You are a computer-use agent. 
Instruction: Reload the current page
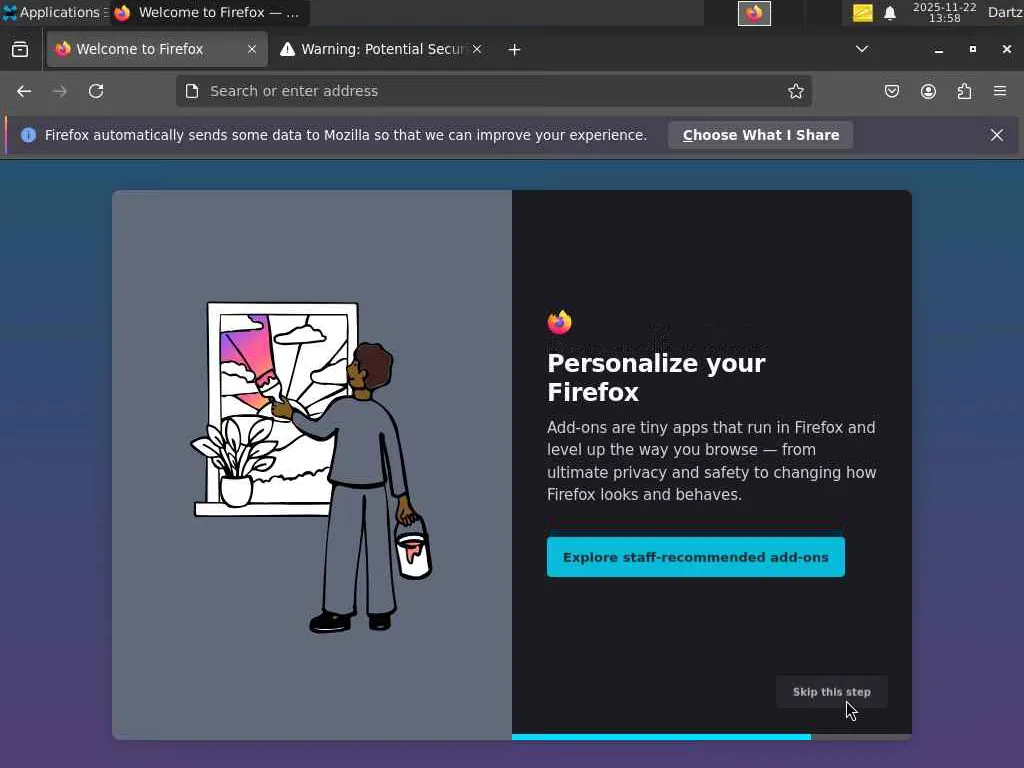point(96,91)
